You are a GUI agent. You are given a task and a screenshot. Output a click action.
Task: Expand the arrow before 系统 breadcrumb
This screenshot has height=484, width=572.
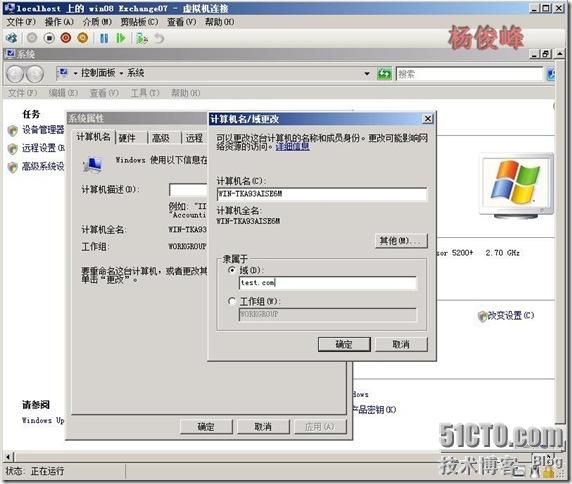121,74
